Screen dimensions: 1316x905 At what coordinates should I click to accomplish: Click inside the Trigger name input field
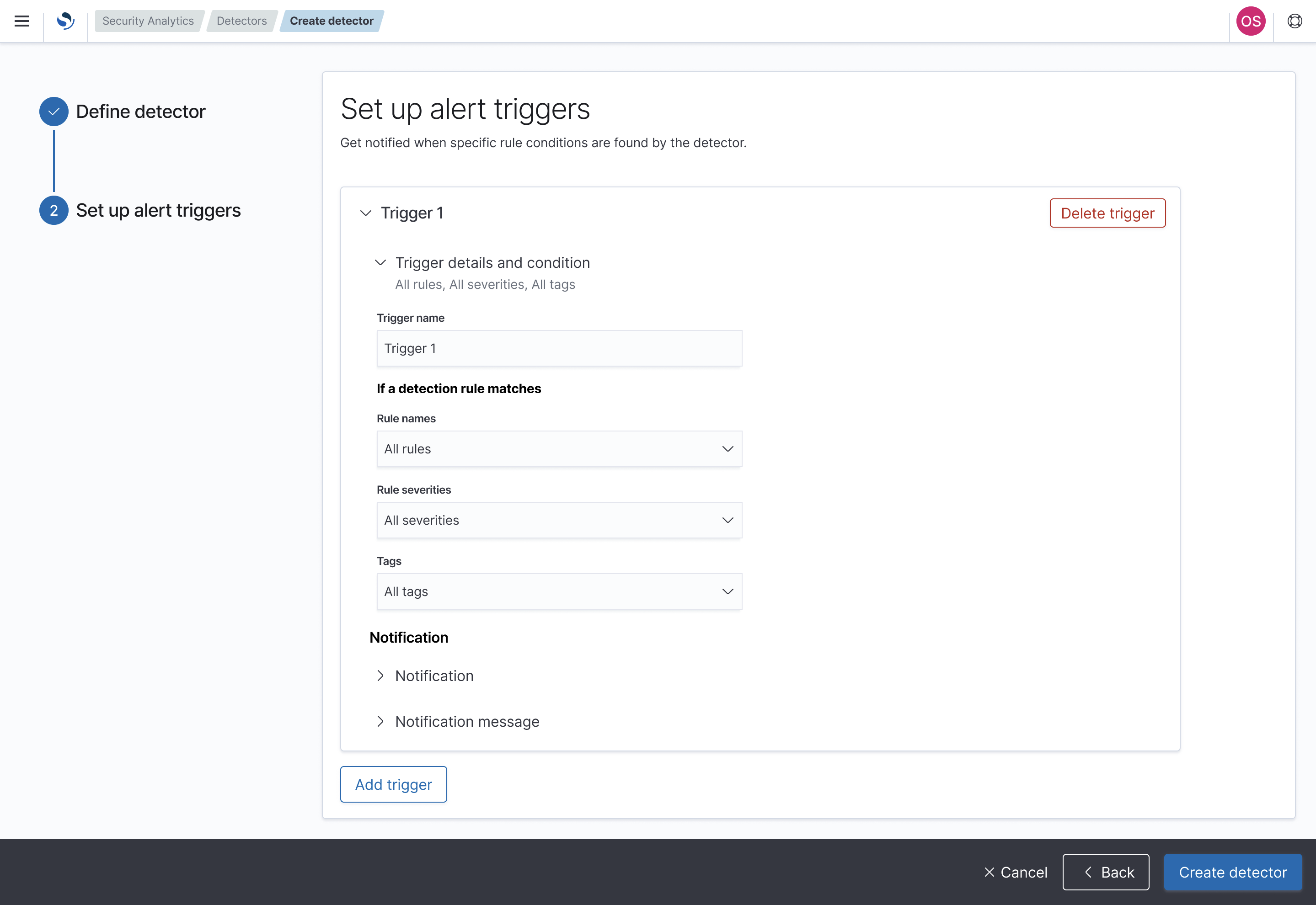tap(559, 348)
